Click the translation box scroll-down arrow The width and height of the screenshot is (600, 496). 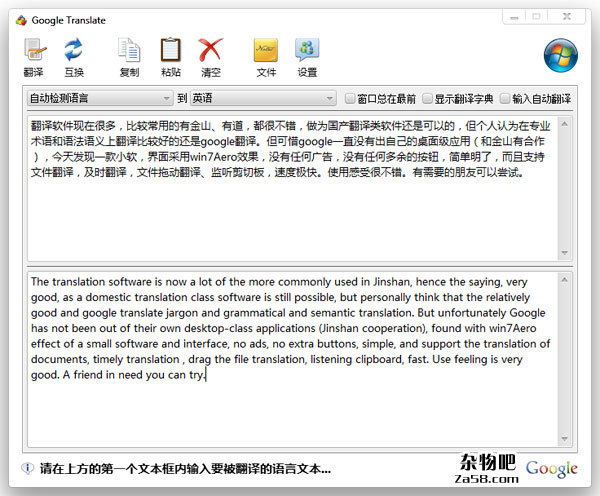[x=564, y=439]
